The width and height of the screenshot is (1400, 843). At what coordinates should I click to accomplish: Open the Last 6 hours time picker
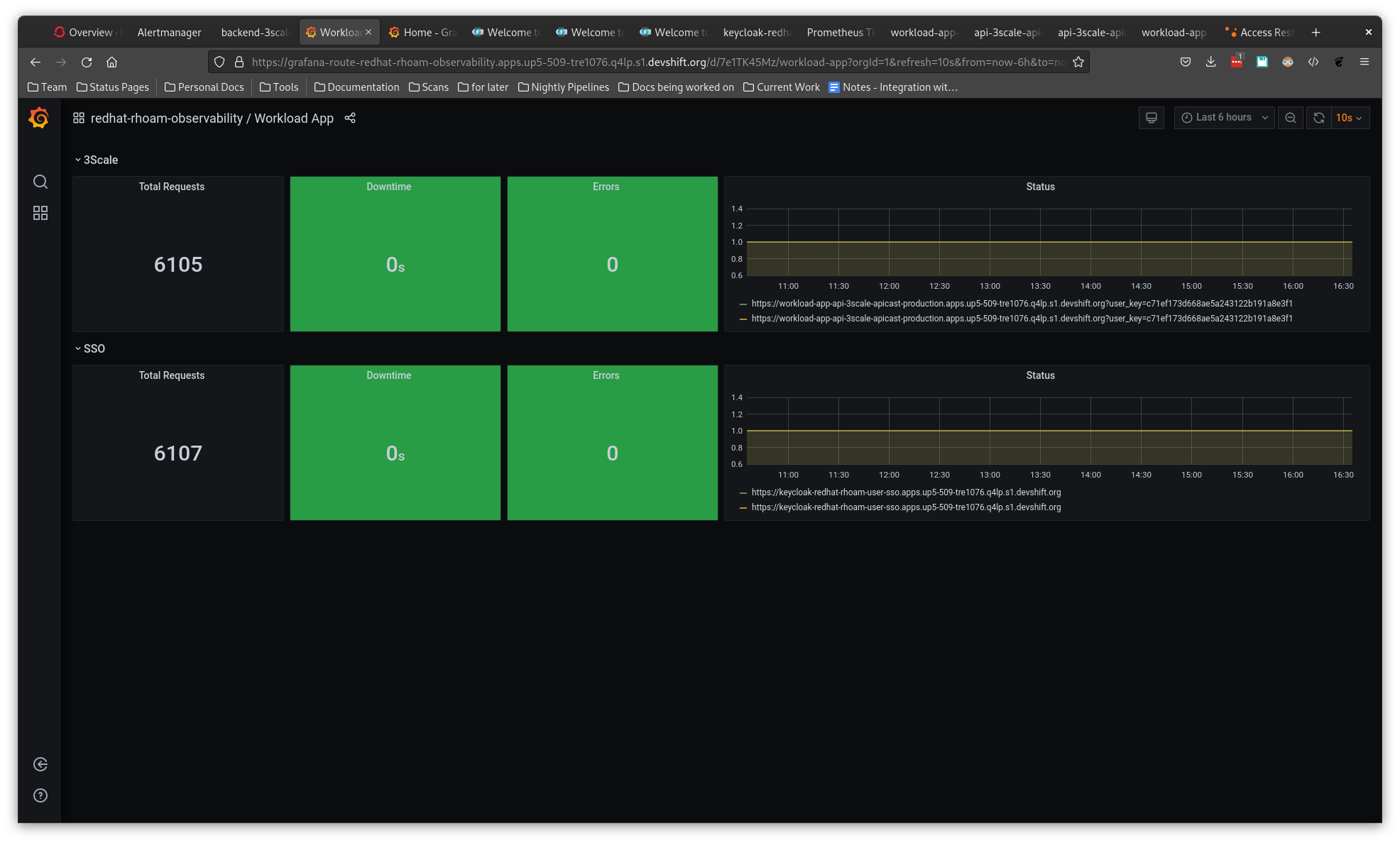pyautogui.click(x=1224, y=118)
